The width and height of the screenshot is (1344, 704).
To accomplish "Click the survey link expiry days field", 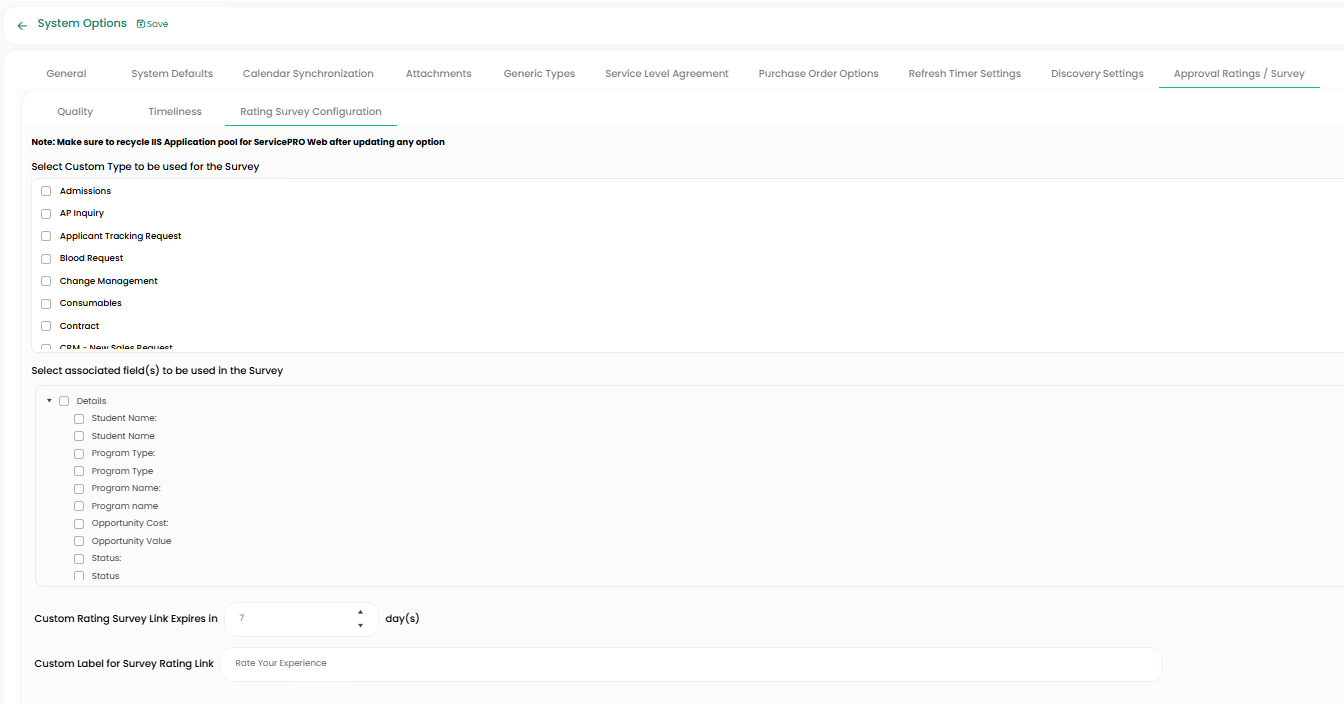I will [290, 619].
